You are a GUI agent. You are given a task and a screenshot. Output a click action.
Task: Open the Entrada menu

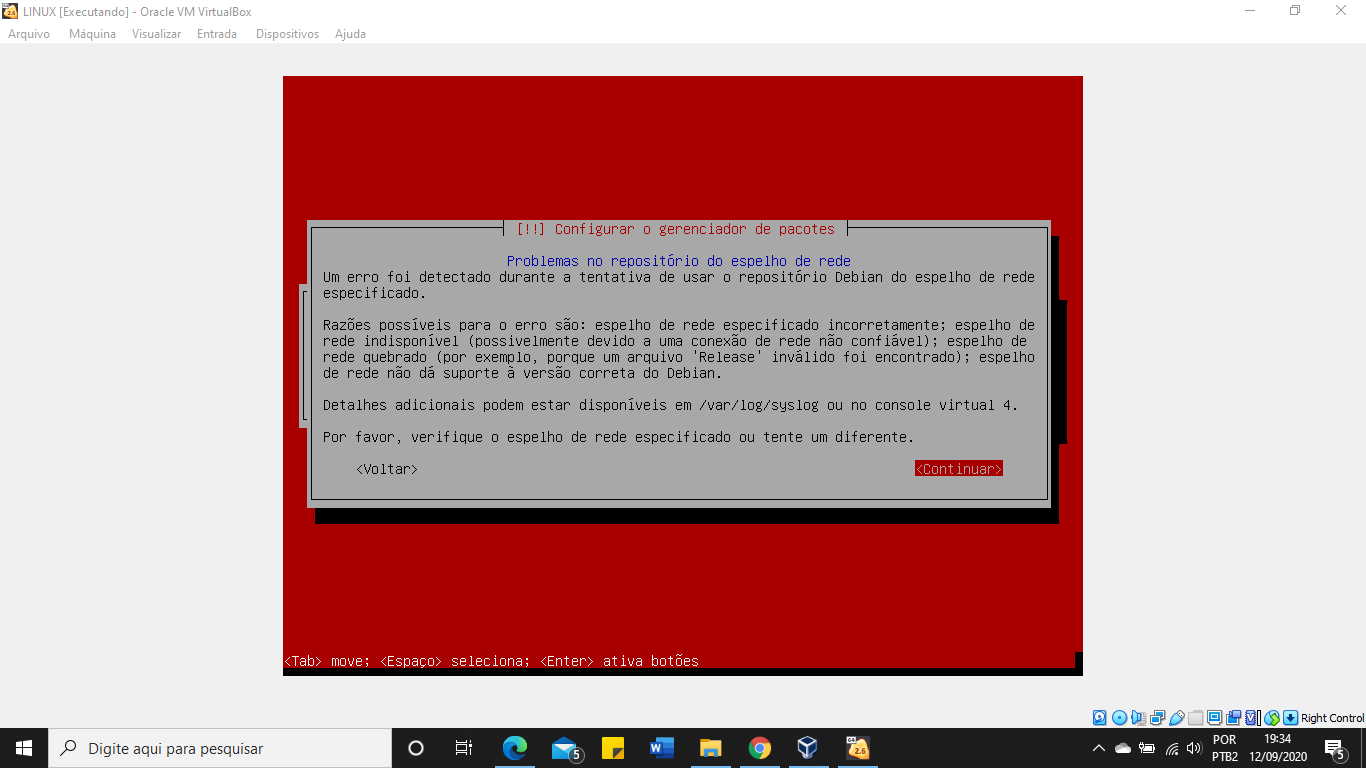click(x=217, y=34)
